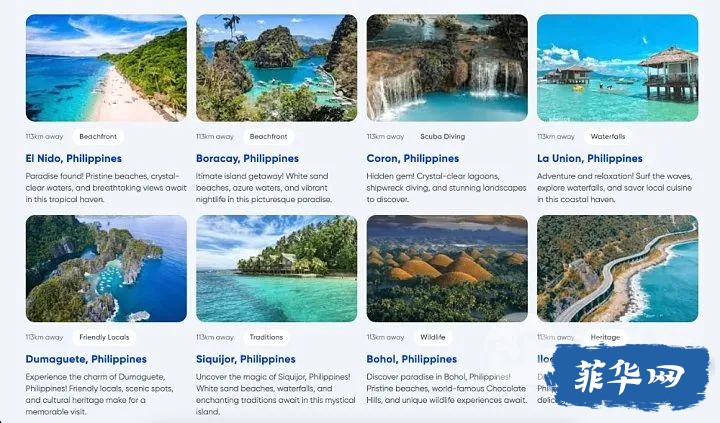Image resolution: width=720 pixels, height=423 pixels.
Task: Select the Friendly Locals tag
Action: tap(104, 337)
